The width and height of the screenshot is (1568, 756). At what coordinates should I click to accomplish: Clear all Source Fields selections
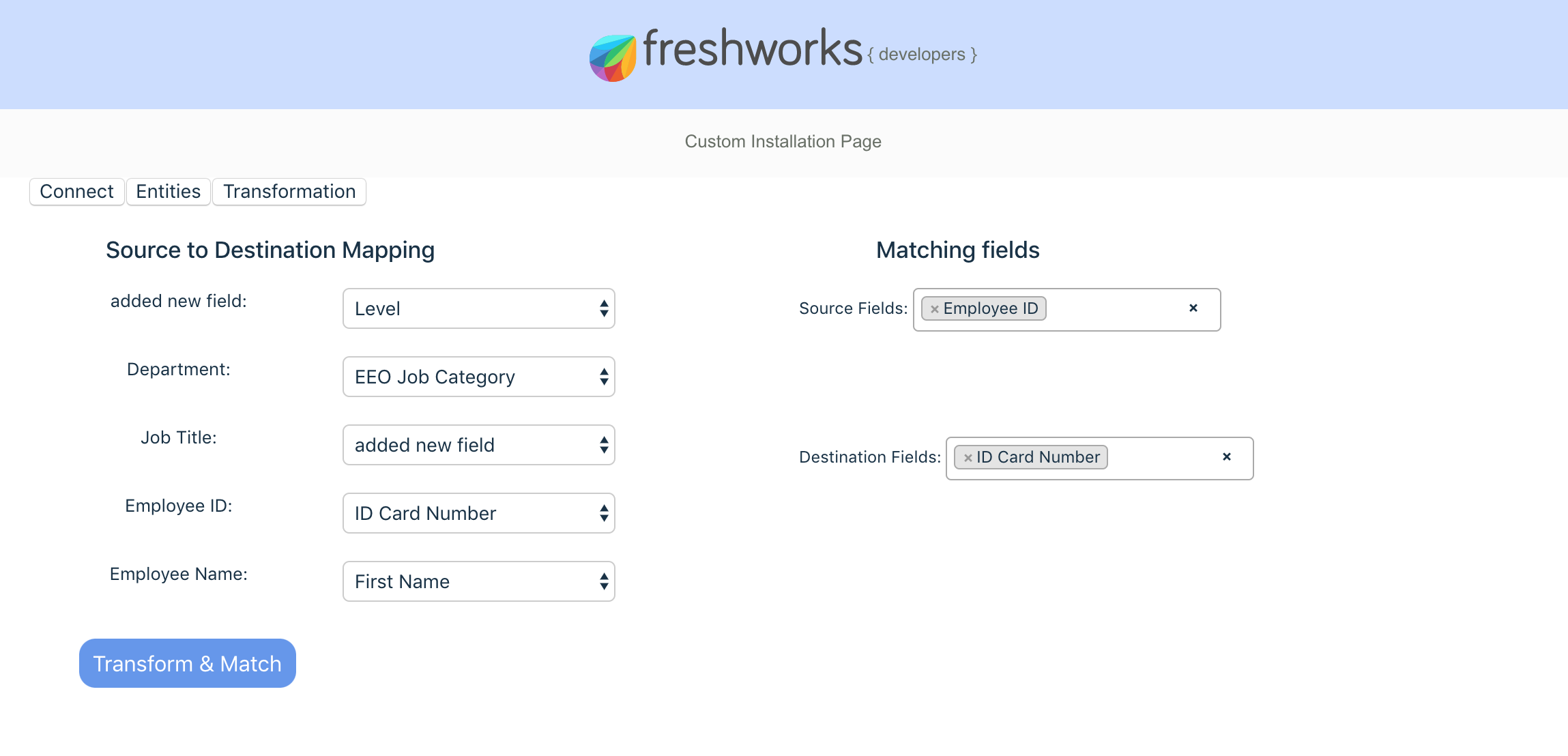(x=1193, y=308)
